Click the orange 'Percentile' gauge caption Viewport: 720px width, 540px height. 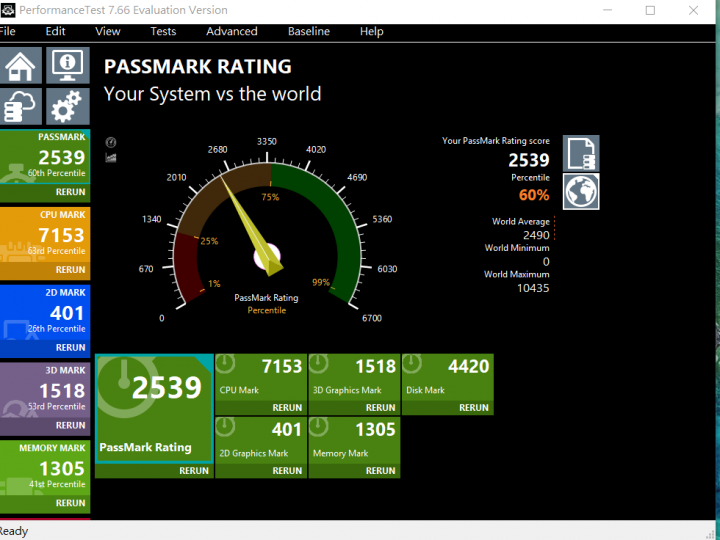pyautogui.click(x=267, y=310)
